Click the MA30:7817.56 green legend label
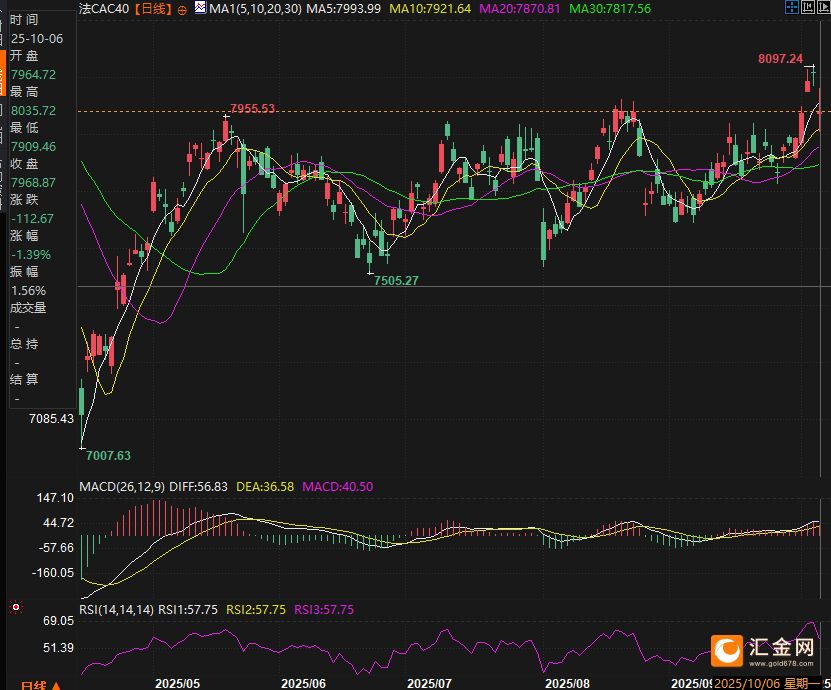Screen dimensions: 831x690 [x=610, y=8]
